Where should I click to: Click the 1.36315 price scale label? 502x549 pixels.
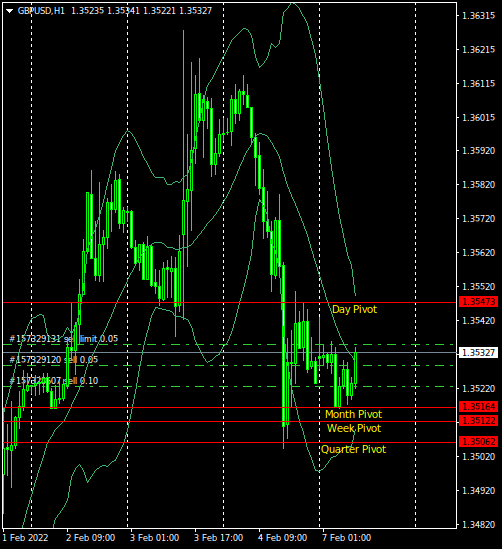click(479, 16)
